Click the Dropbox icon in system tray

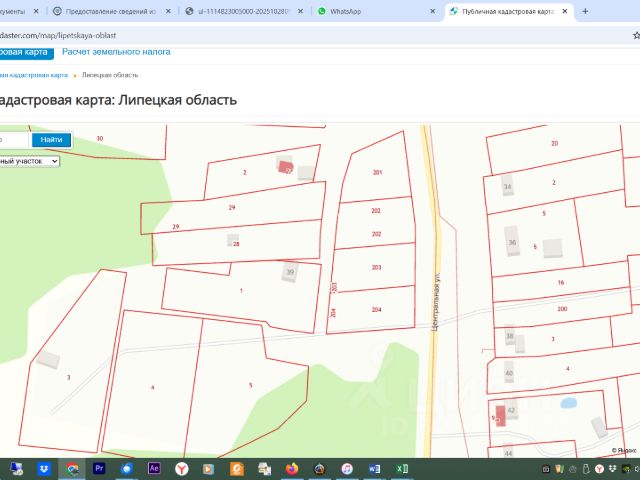coord(612,469)
